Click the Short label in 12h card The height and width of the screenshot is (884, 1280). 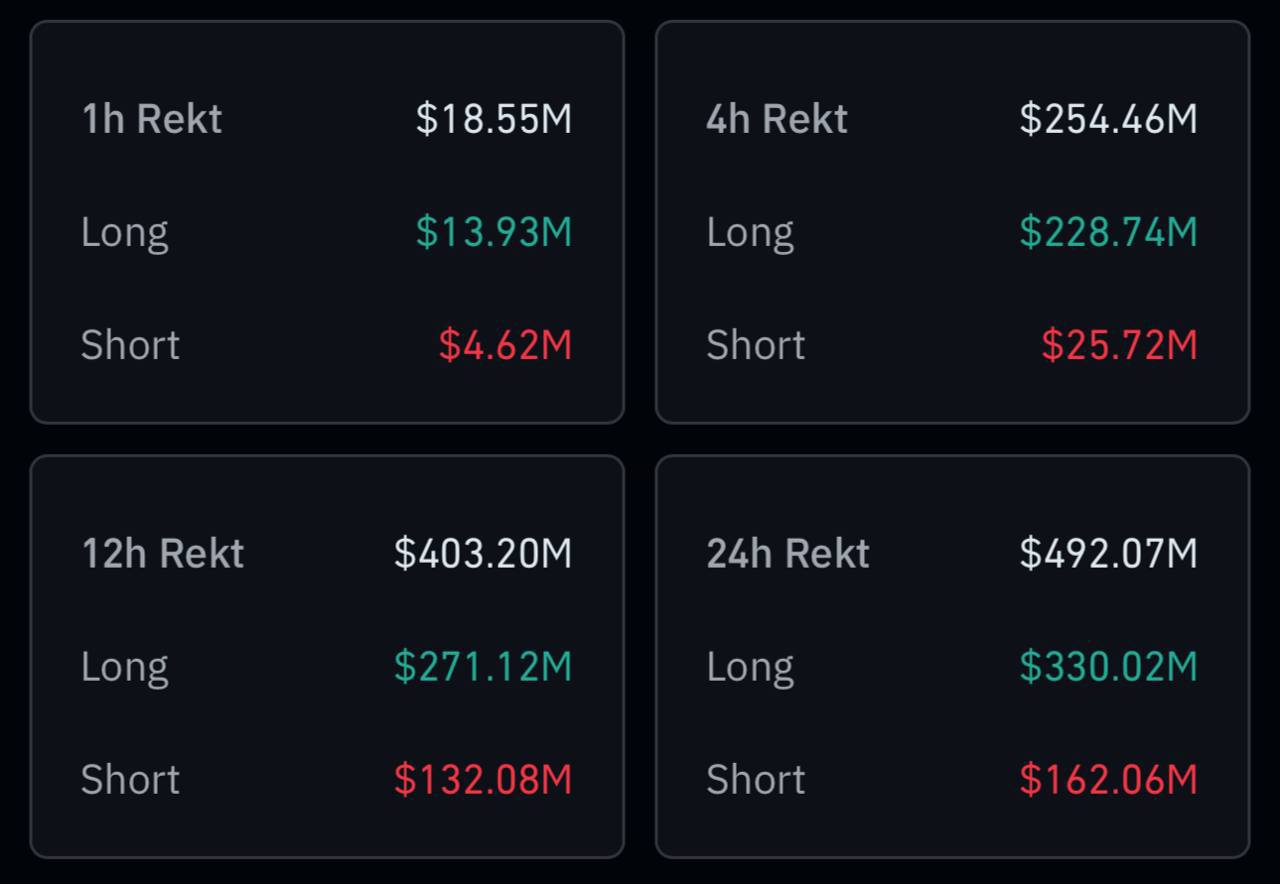[x=130, y=779]
